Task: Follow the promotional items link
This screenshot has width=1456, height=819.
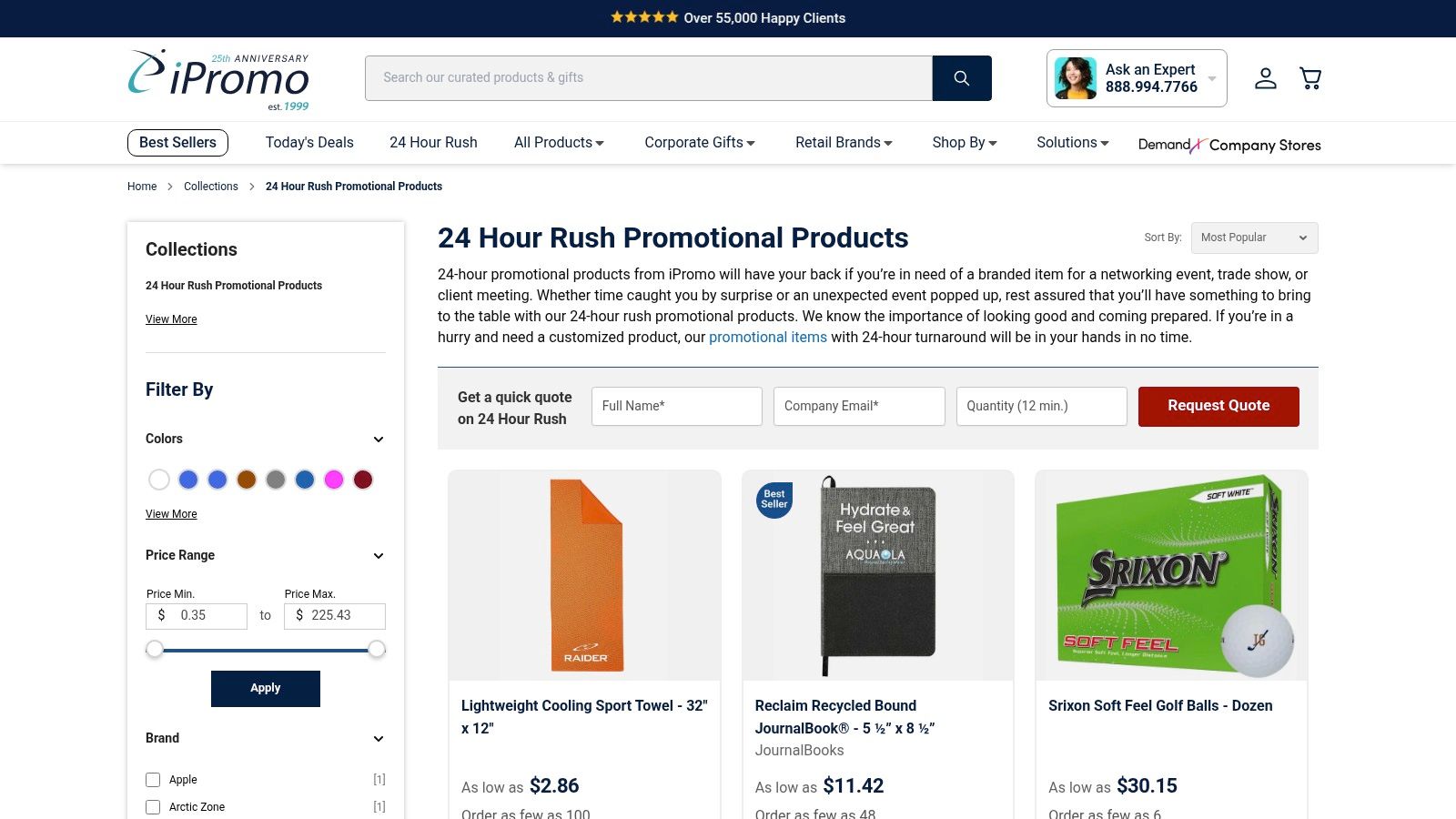Action: click(x=768, y=337)
